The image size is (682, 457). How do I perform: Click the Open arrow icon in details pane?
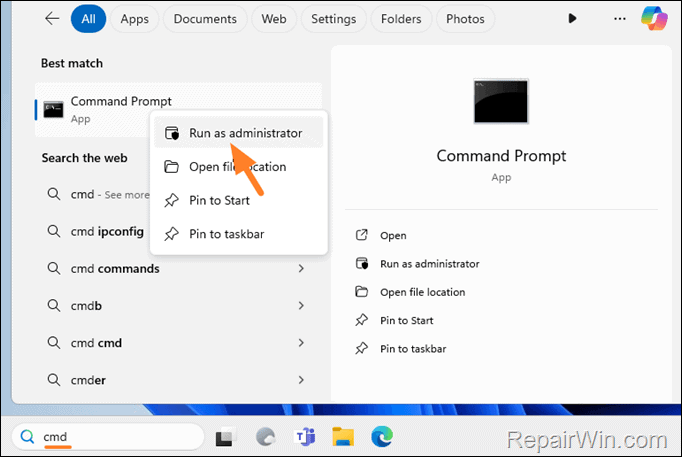(x=362, y=235)
